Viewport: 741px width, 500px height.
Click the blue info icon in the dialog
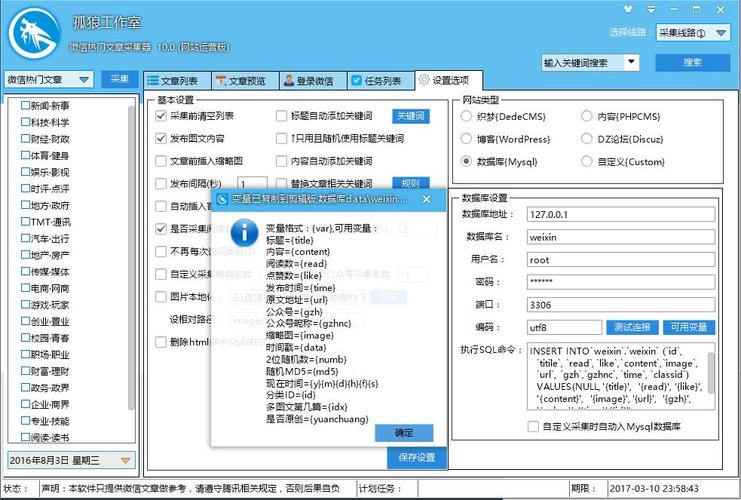(244, 233)
